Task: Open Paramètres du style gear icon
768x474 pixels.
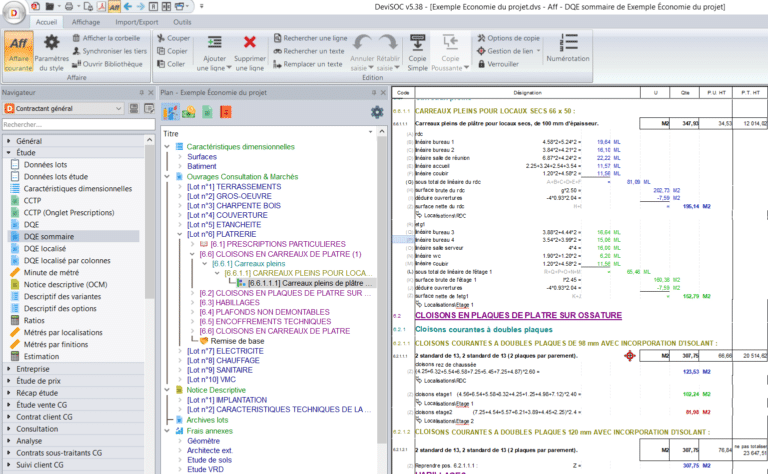Action: [52, 45]
